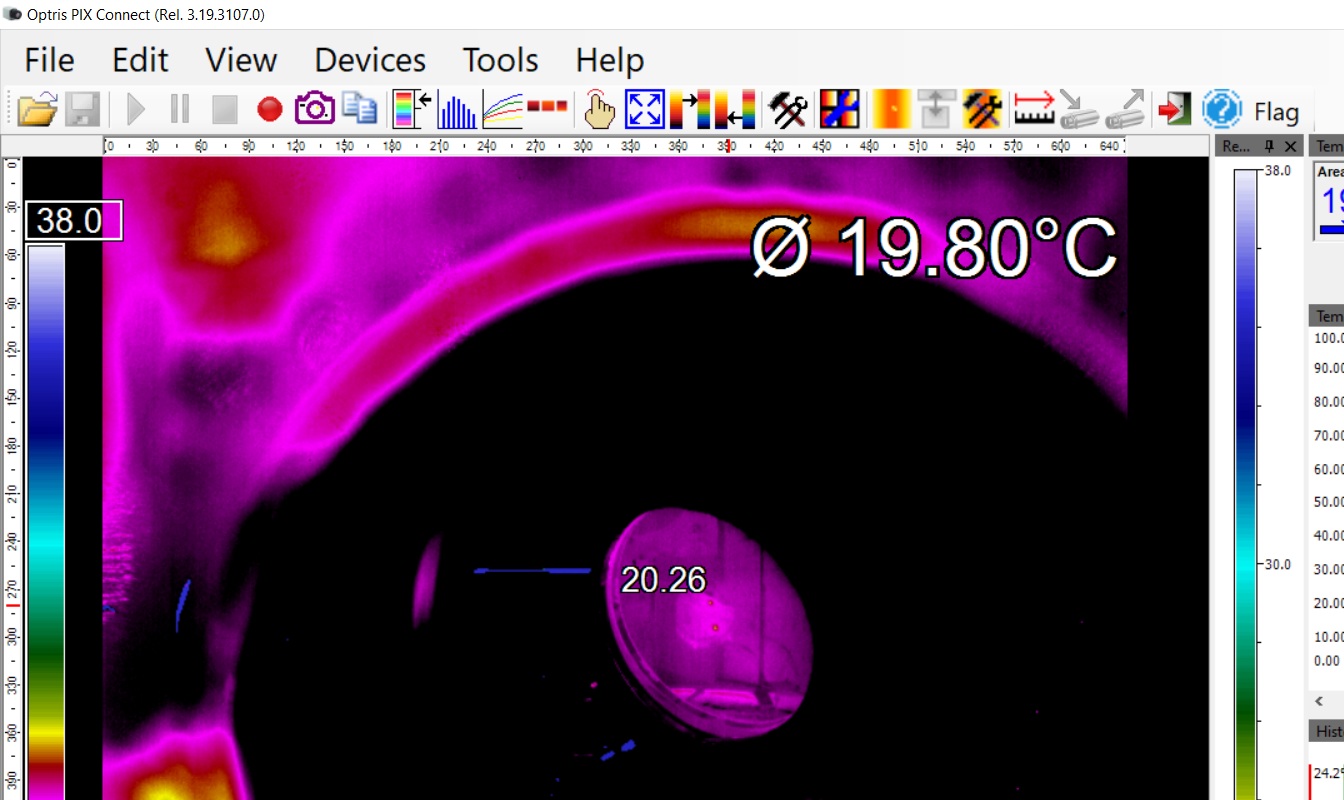
Task: Click the red Record button in toolbar
Action: tap(270, 109)
